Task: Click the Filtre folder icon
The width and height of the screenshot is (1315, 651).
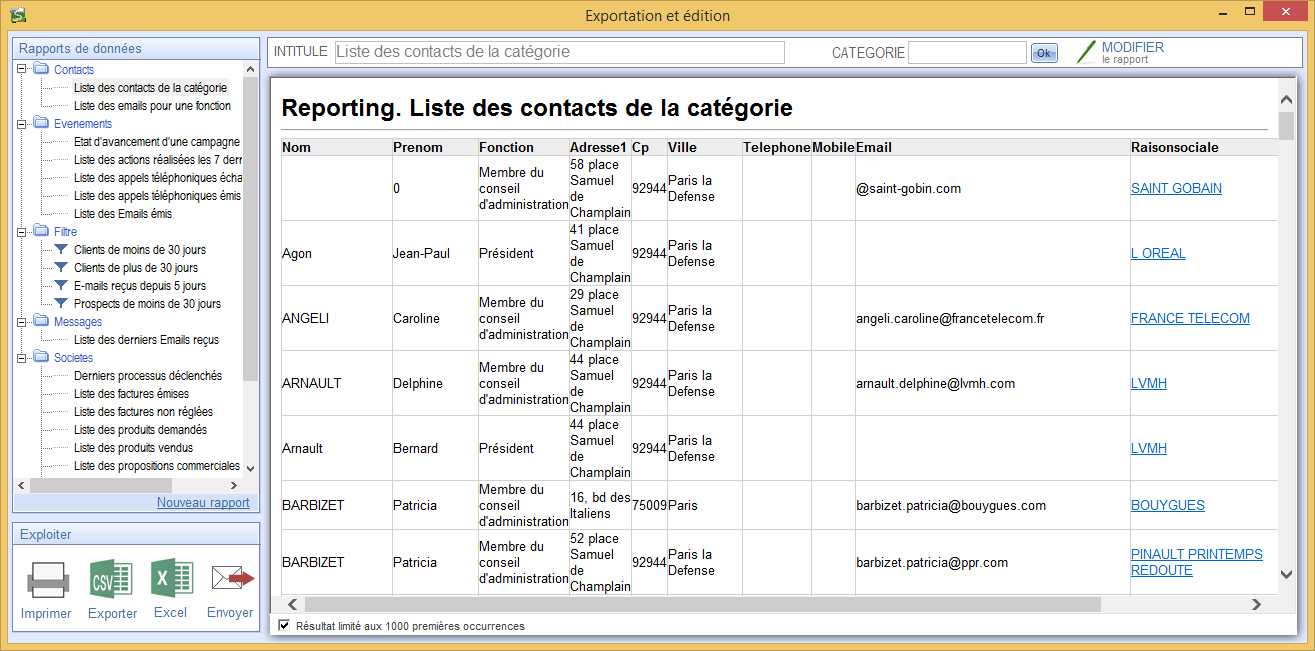Action: (41, 231)
